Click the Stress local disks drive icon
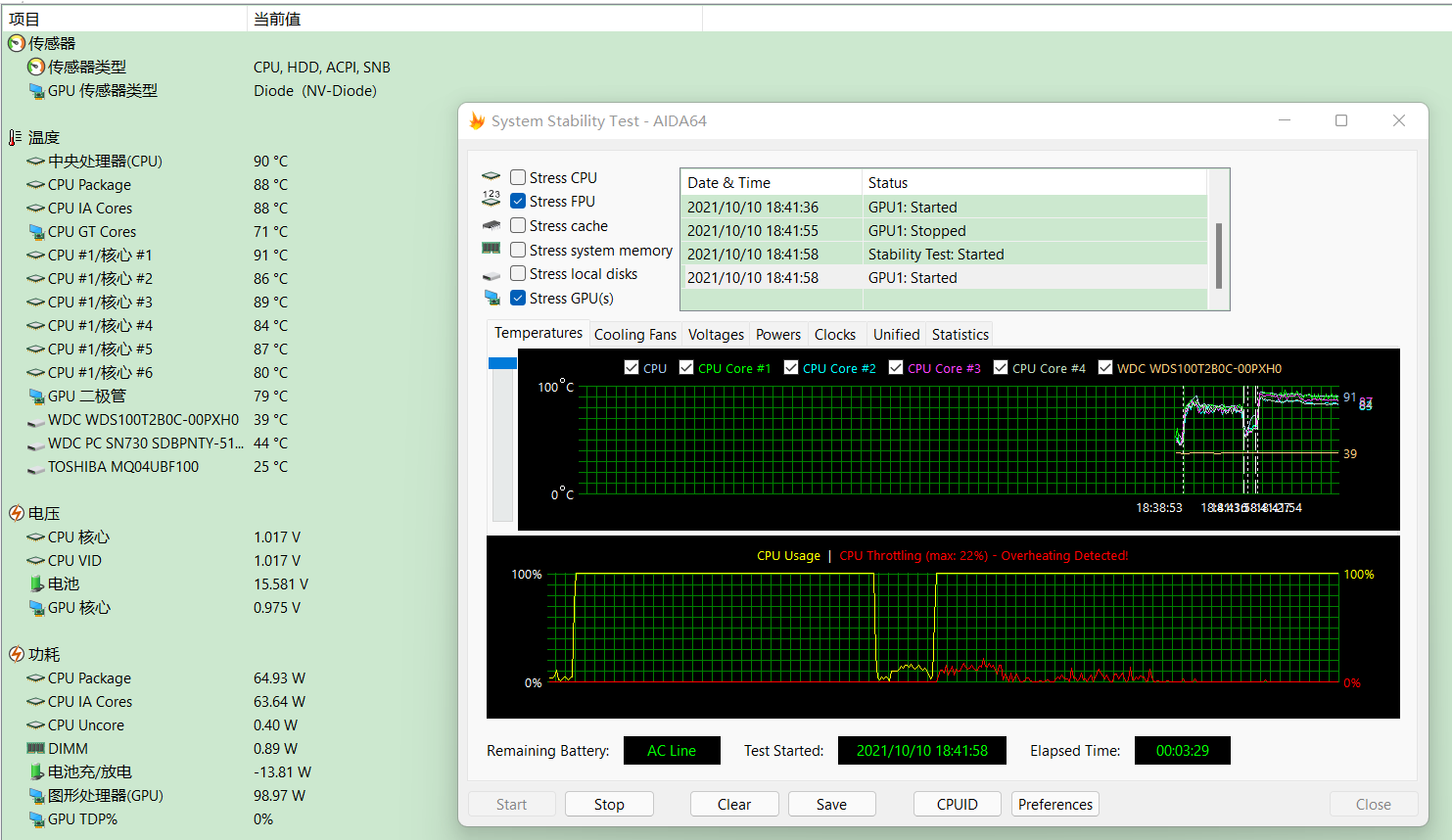 pyautogui.click(x=492, y=275)
